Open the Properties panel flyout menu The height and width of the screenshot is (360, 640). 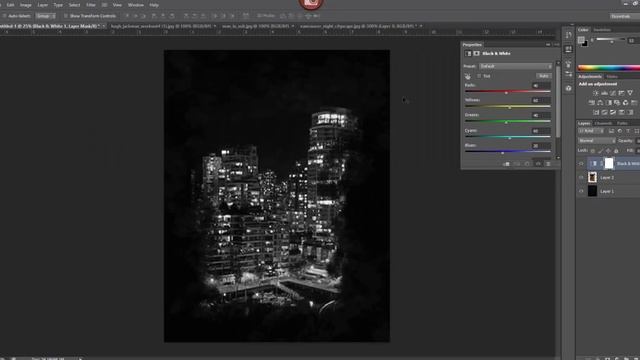tap(556, 44)
